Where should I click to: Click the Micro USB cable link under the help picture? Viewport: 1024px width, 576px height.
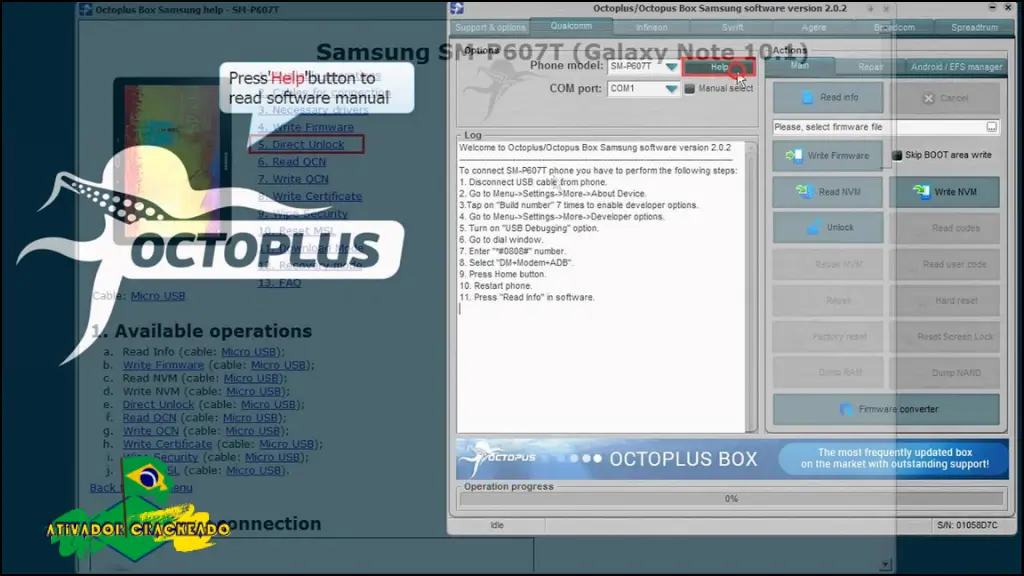point(157,296)
